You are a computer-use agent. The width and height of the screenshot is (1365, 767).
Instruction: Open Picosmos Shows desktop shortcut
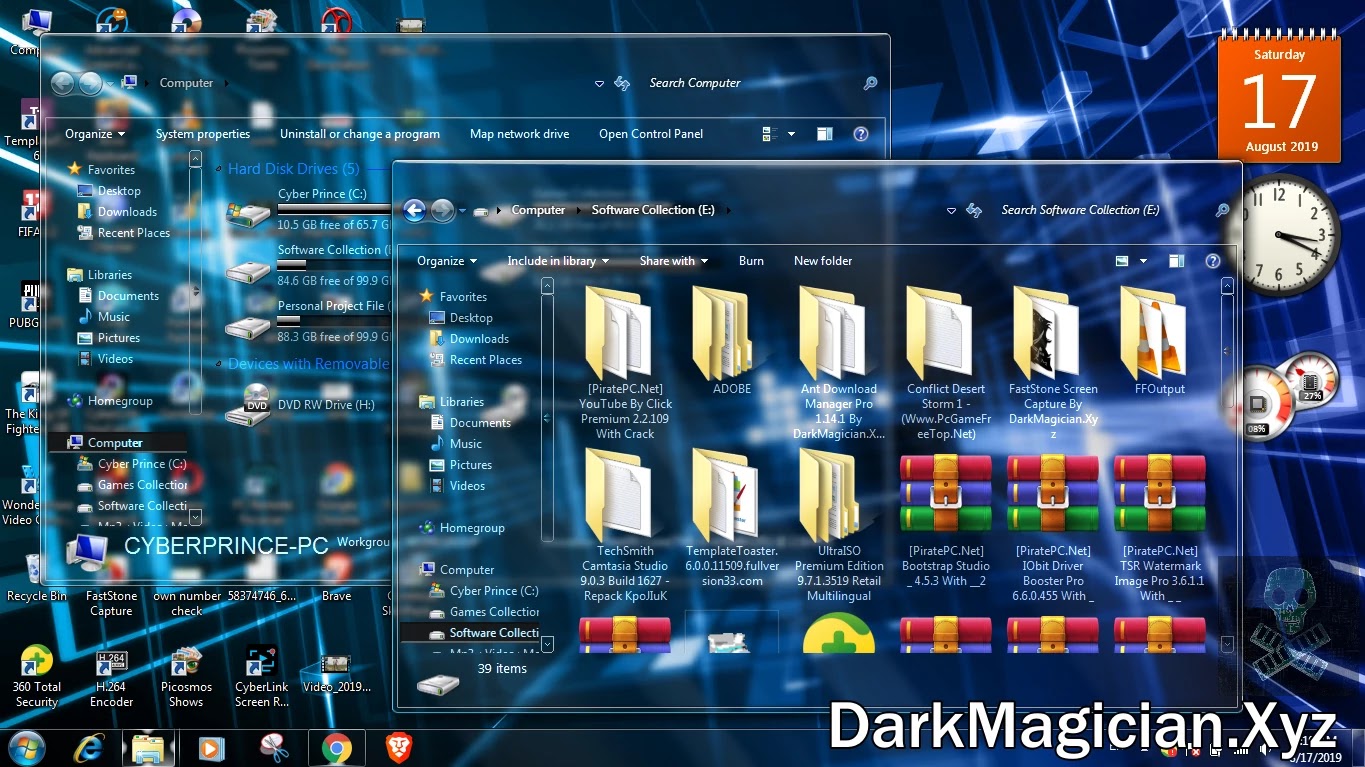pyautogui.click(x=186, y=677)
